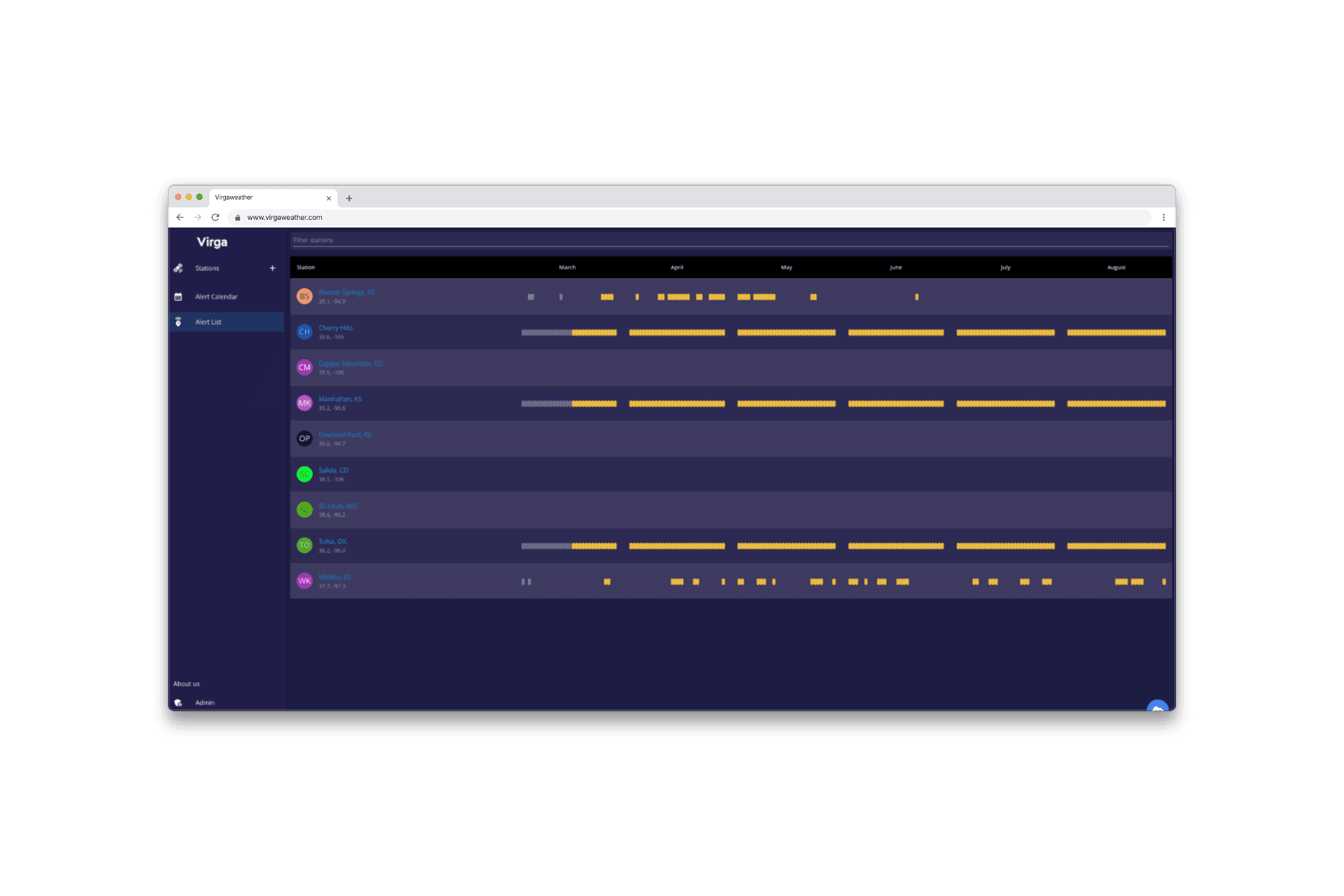Reload the page with browser refresh

pos(216,218)
